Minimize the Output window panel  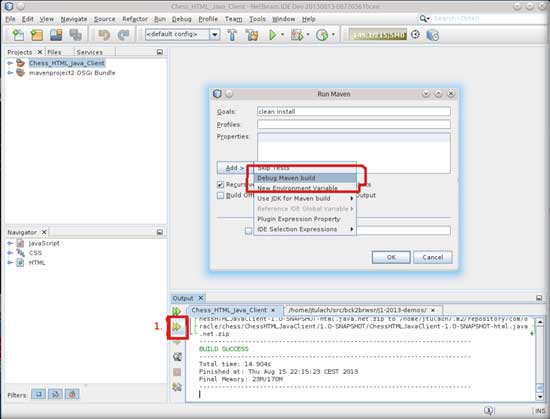539,298
